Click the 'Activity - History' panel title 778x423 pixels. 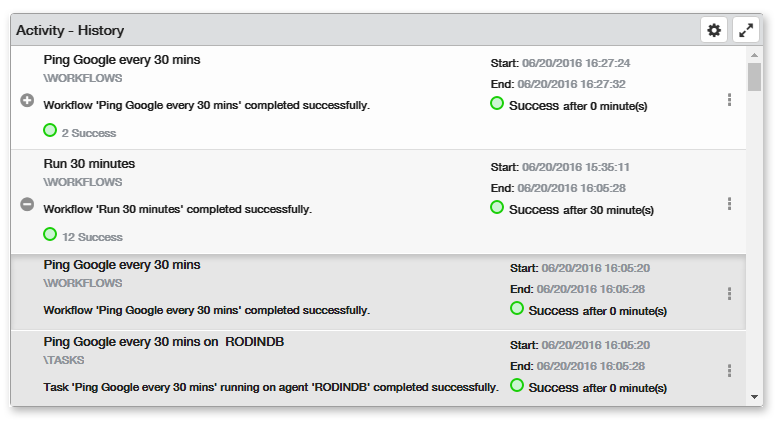point(70,31)
